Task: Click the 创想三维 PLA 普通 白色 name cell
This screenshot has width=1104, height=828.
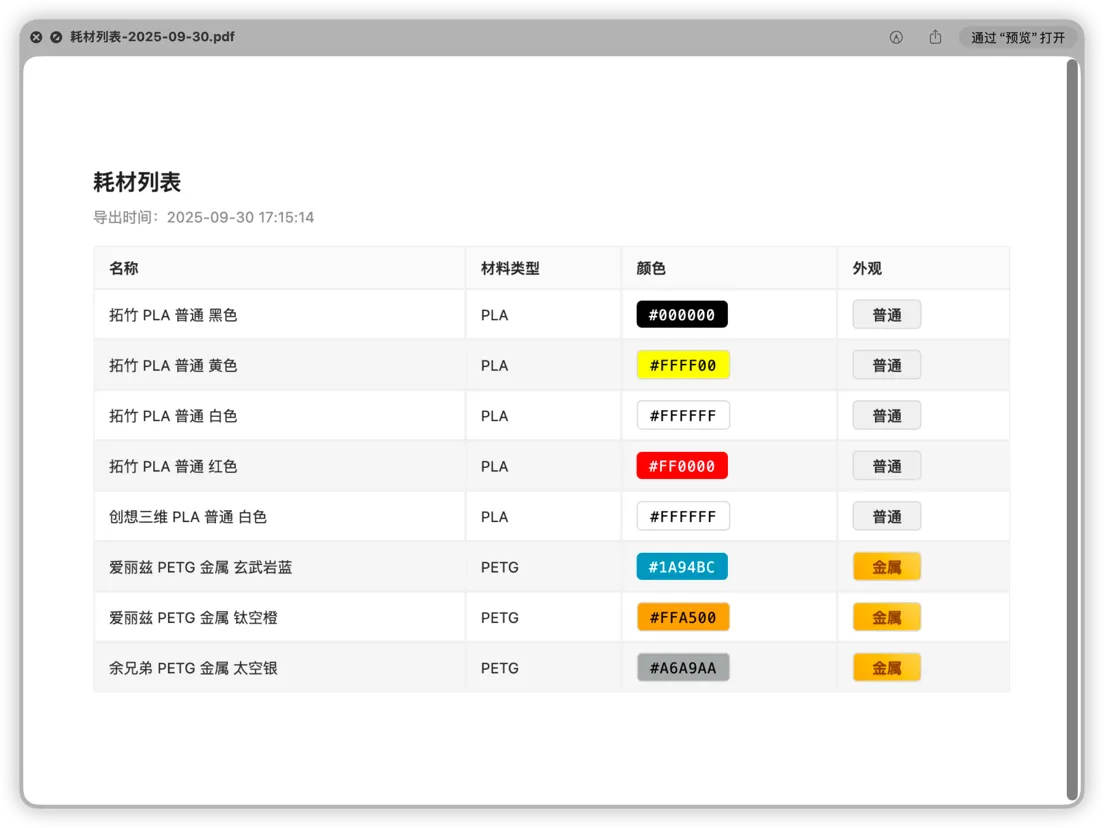Action: [188, 517]
